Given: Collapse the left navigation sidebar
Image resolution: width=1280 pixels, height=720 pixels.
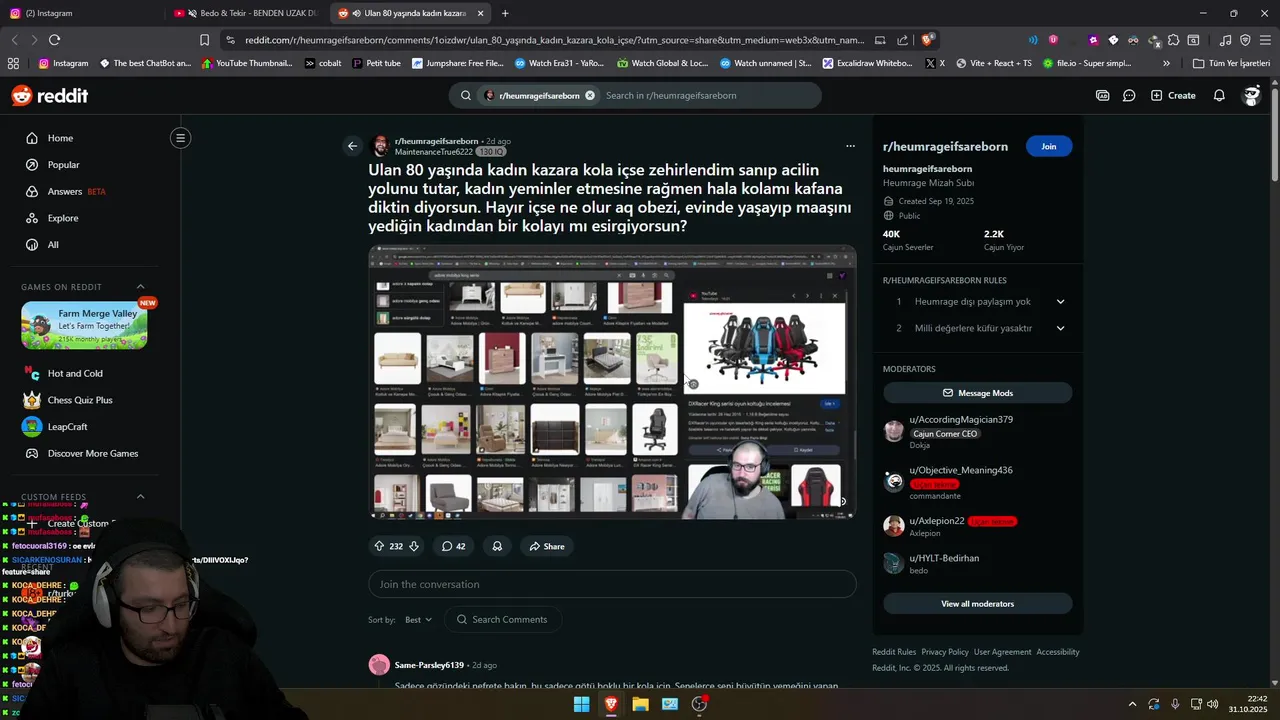Looking at the screenshot, I should pyautogui.click(x=180, y=138).
